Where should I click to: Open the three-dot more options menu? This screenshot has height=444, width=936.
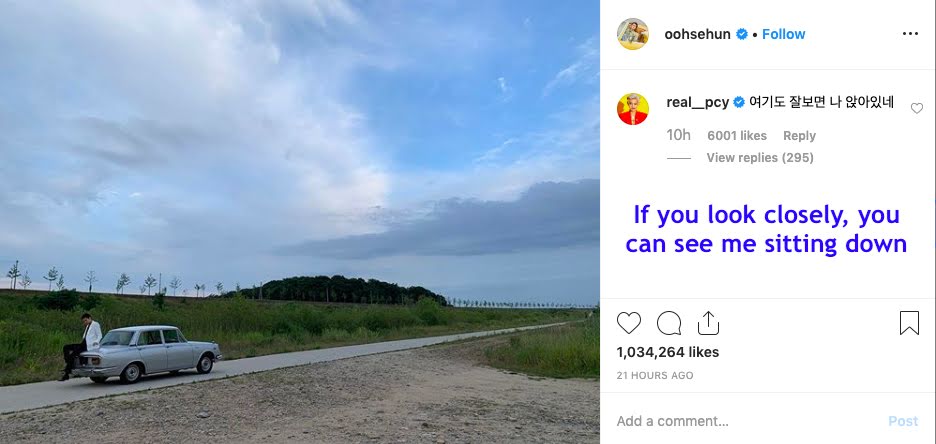tap(910, 34)
